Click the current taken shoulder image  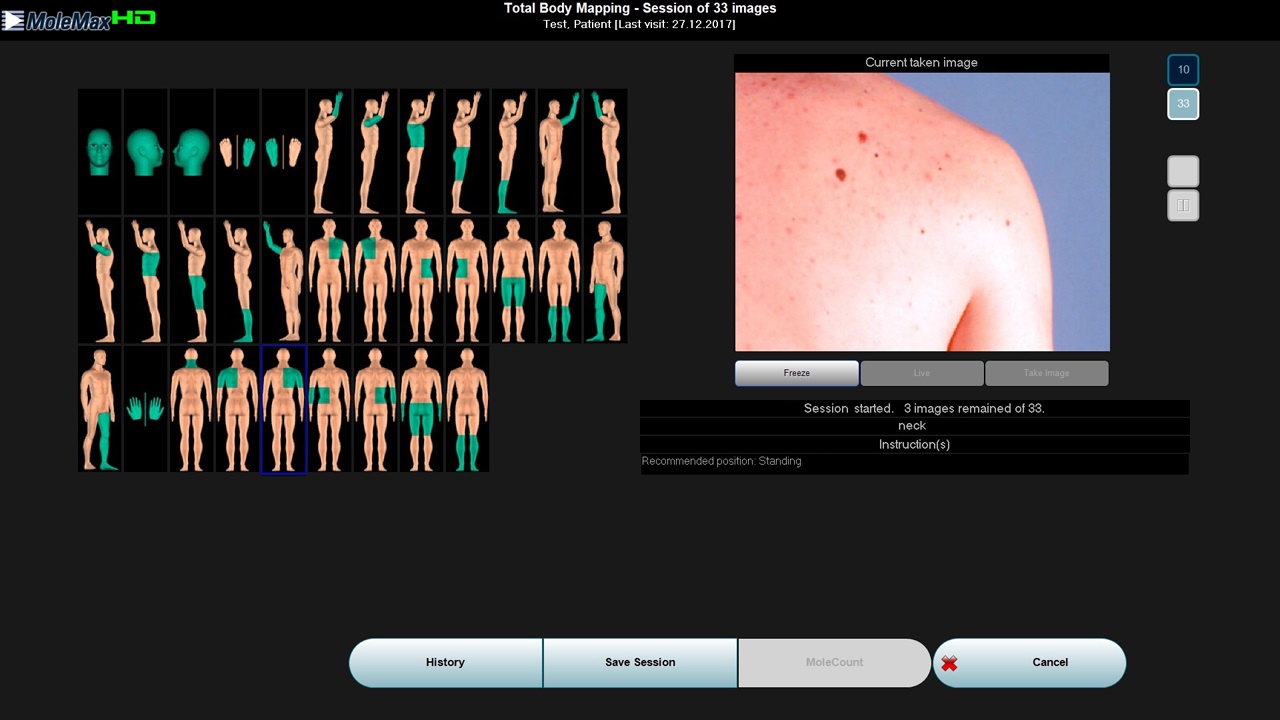click(x=922, y=212)
